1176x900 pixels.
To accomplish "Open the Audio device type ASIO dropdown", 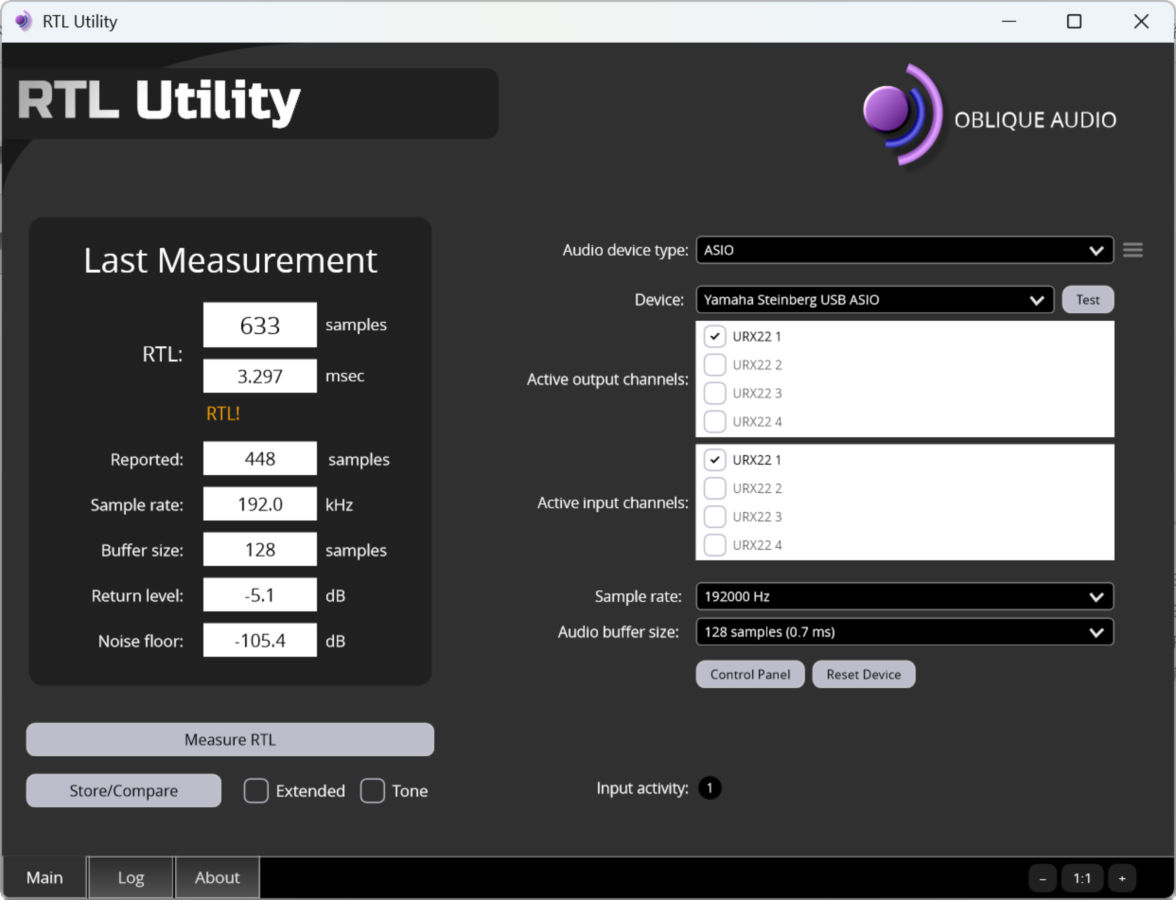I will click(x=905, y=250).
